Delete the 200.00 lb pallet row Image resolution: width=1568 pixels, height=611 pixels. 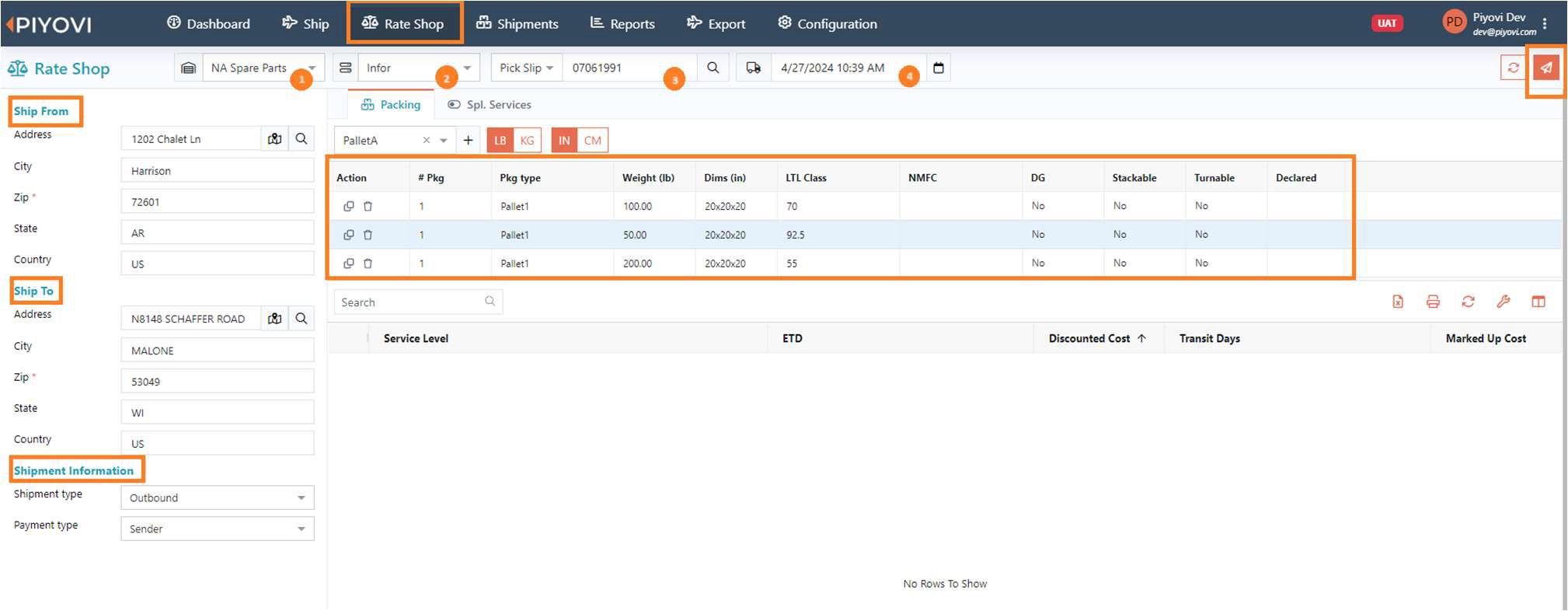[x=368, y=264]
